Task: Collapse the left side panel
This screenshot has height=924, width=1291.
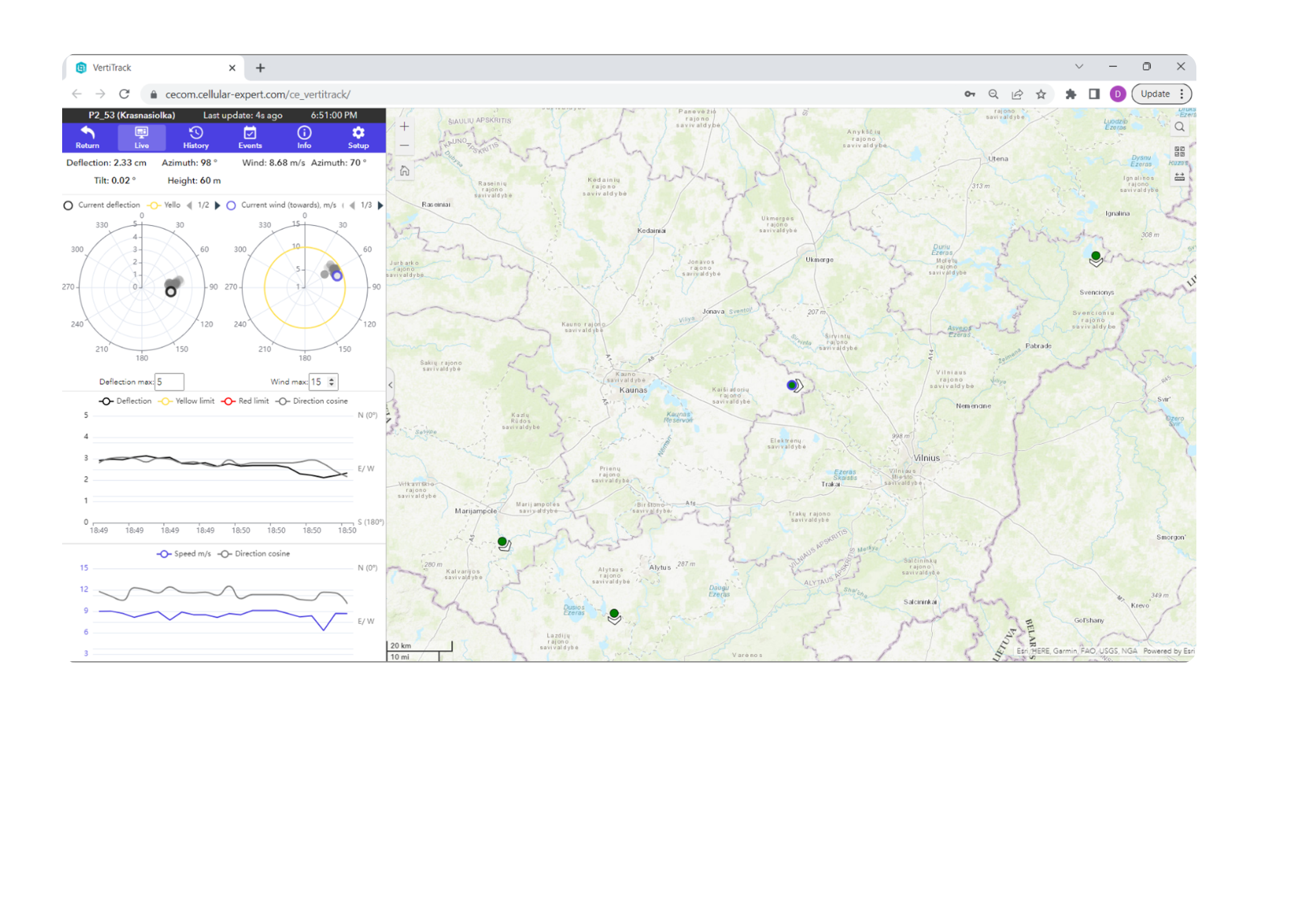Action: tap(390, 385)
